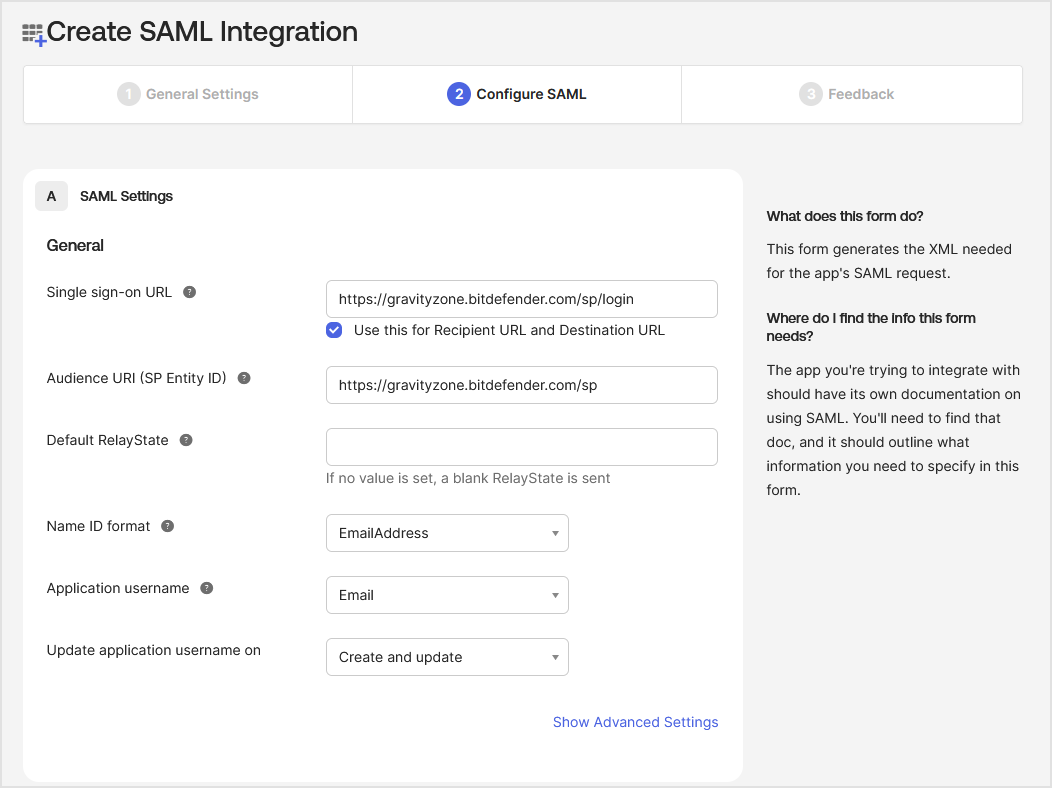Click Where do I find the info heading

tap(871, 327)
